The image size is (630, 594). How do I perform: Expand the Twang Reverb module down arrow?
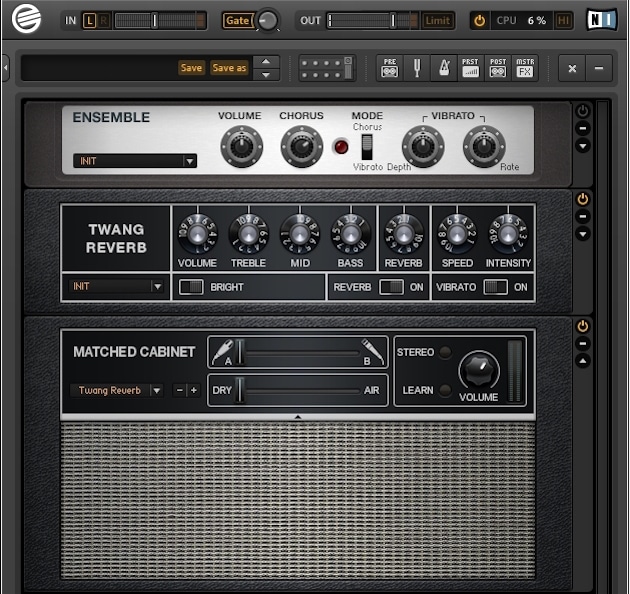[x=583, y=234]
